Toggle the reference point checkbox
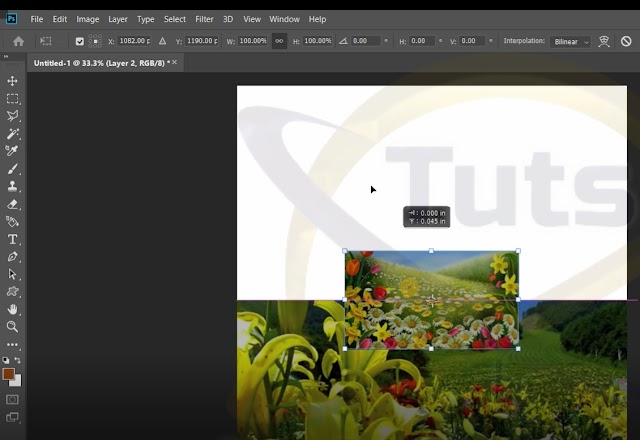The image size is (640, 440). point(80,41)
